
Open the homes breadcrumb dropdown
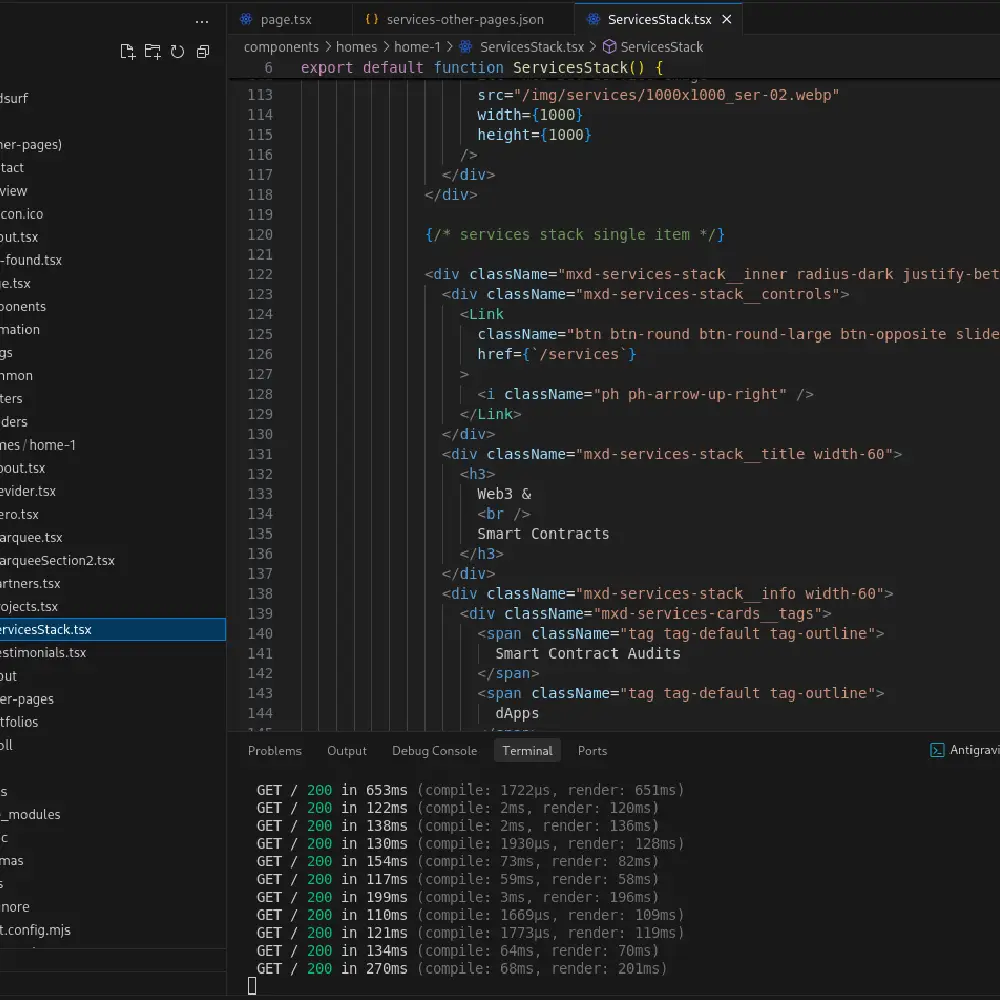[357, 46]
